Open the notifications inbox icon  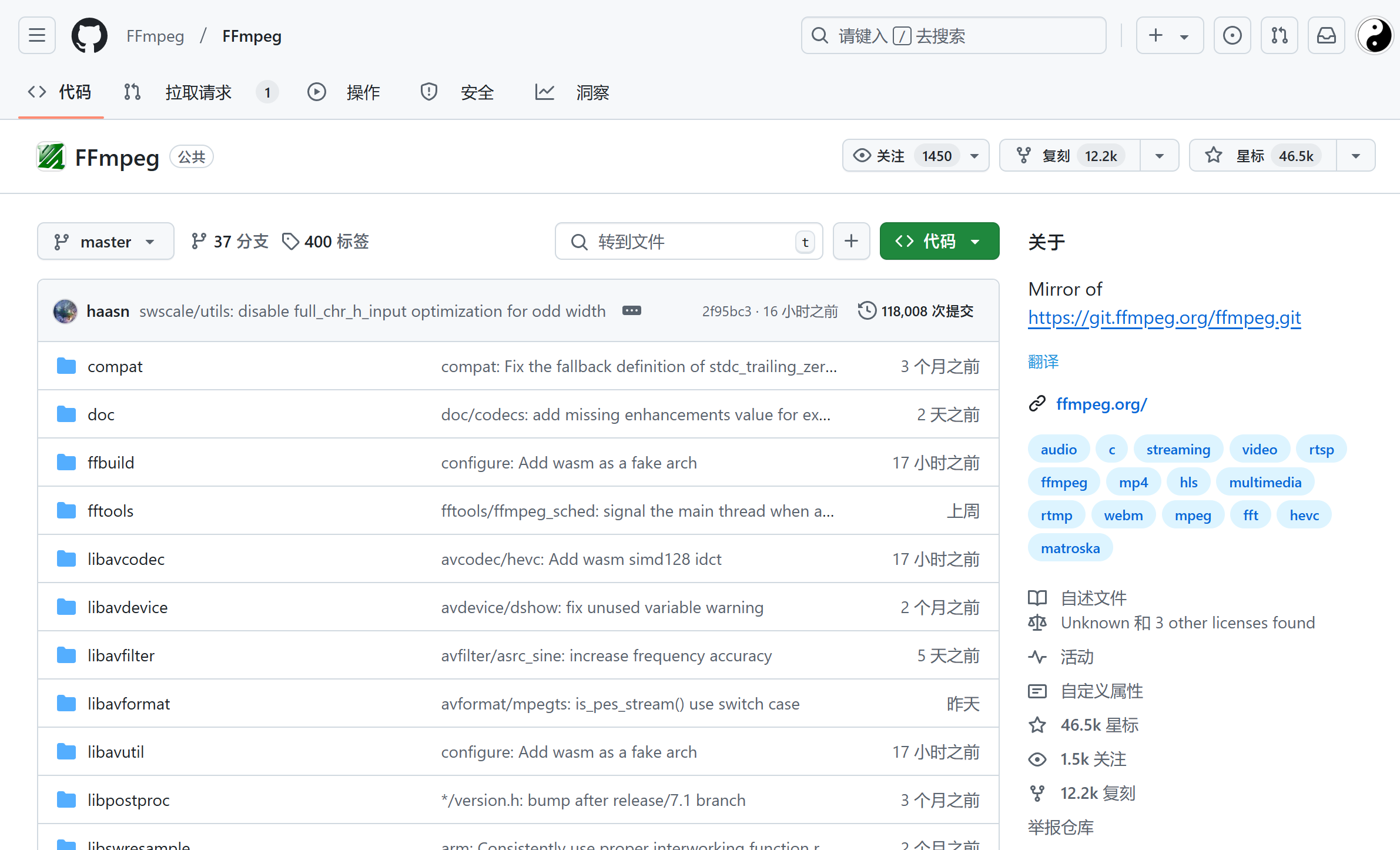pyautogui.click(x=1326, y=36)
